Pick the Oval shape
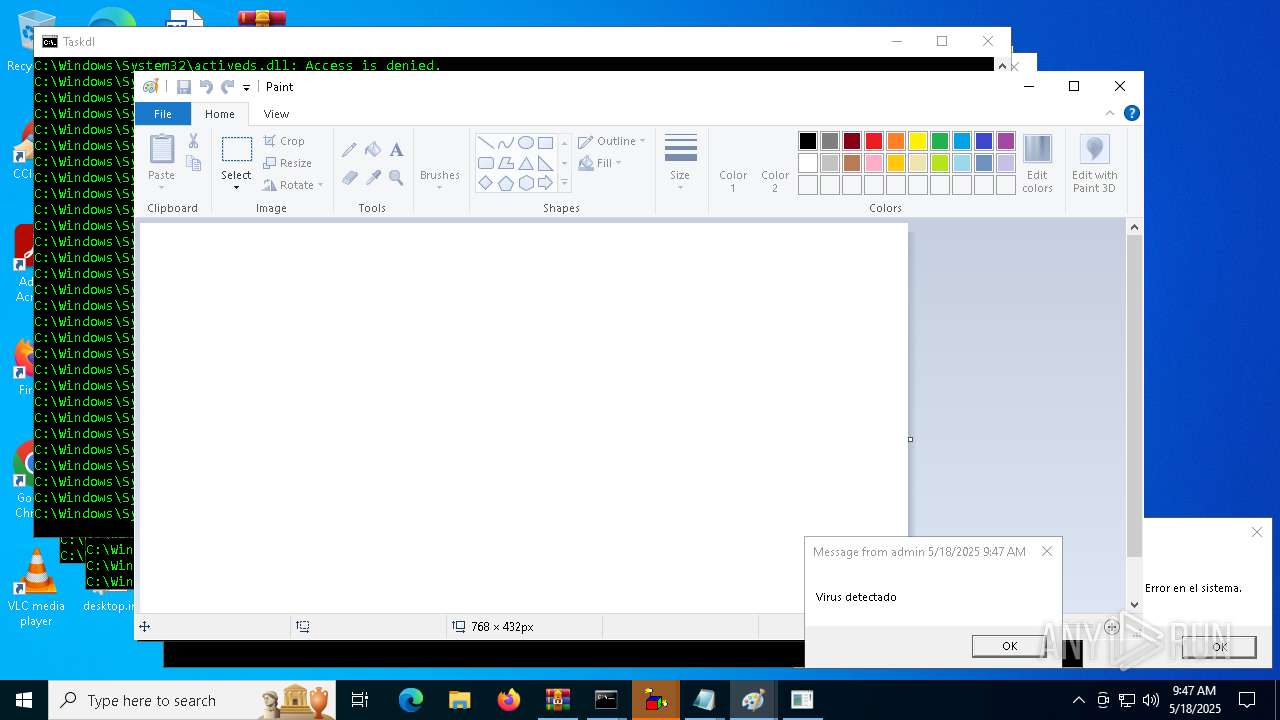 (526, 143)
